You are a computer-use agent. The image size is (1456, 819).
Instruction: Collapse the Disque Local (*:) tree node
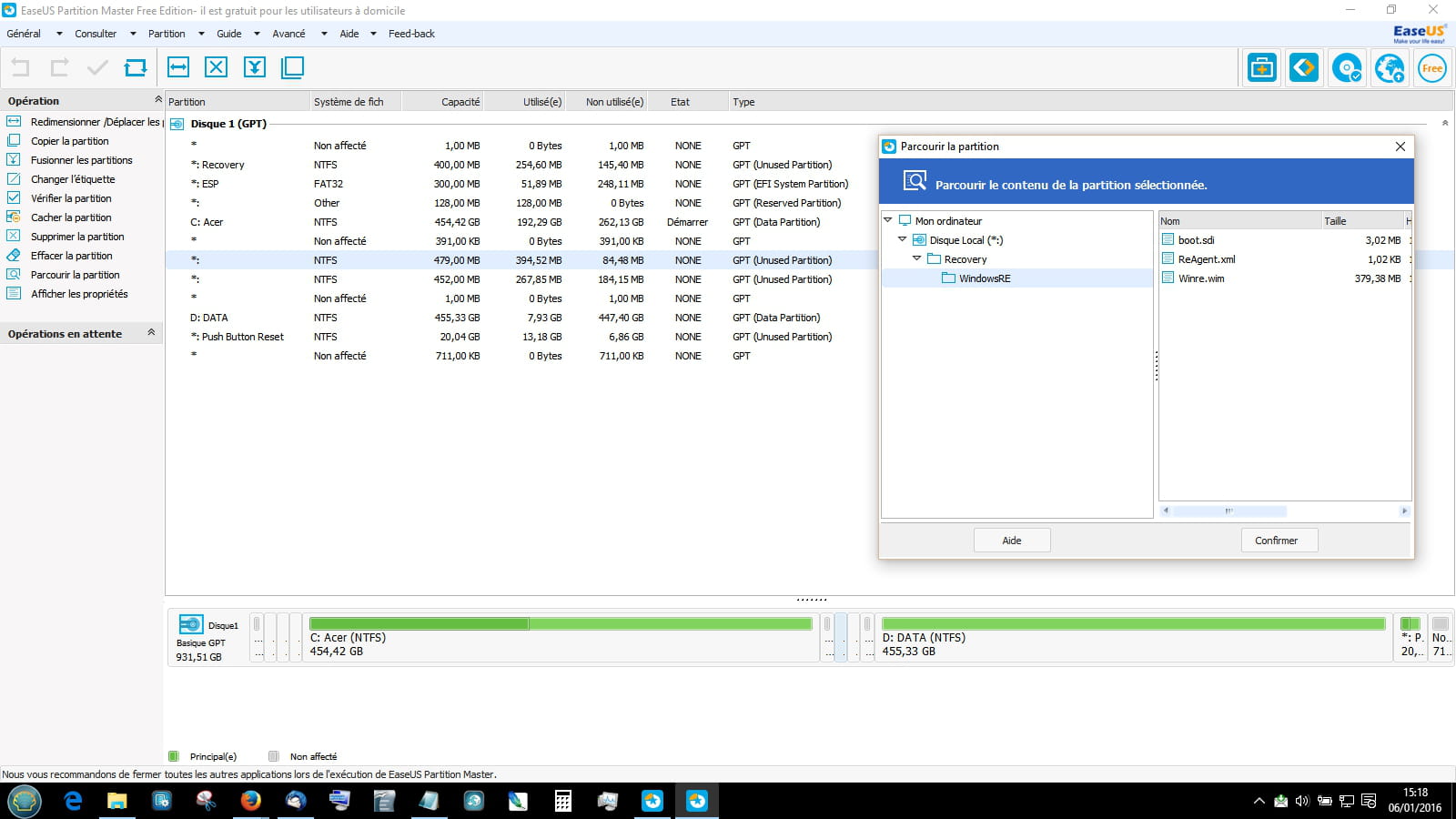pos(903,239)
